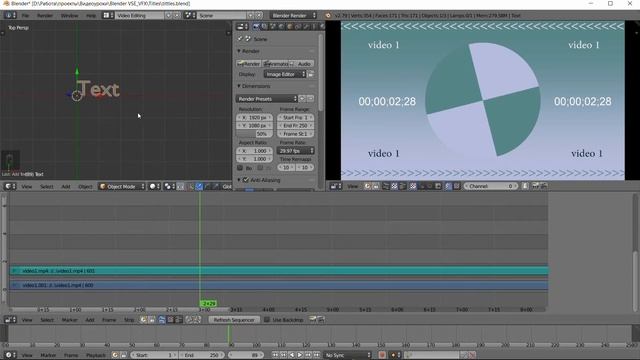Open the Render menu in top bar

click(45, 16)
